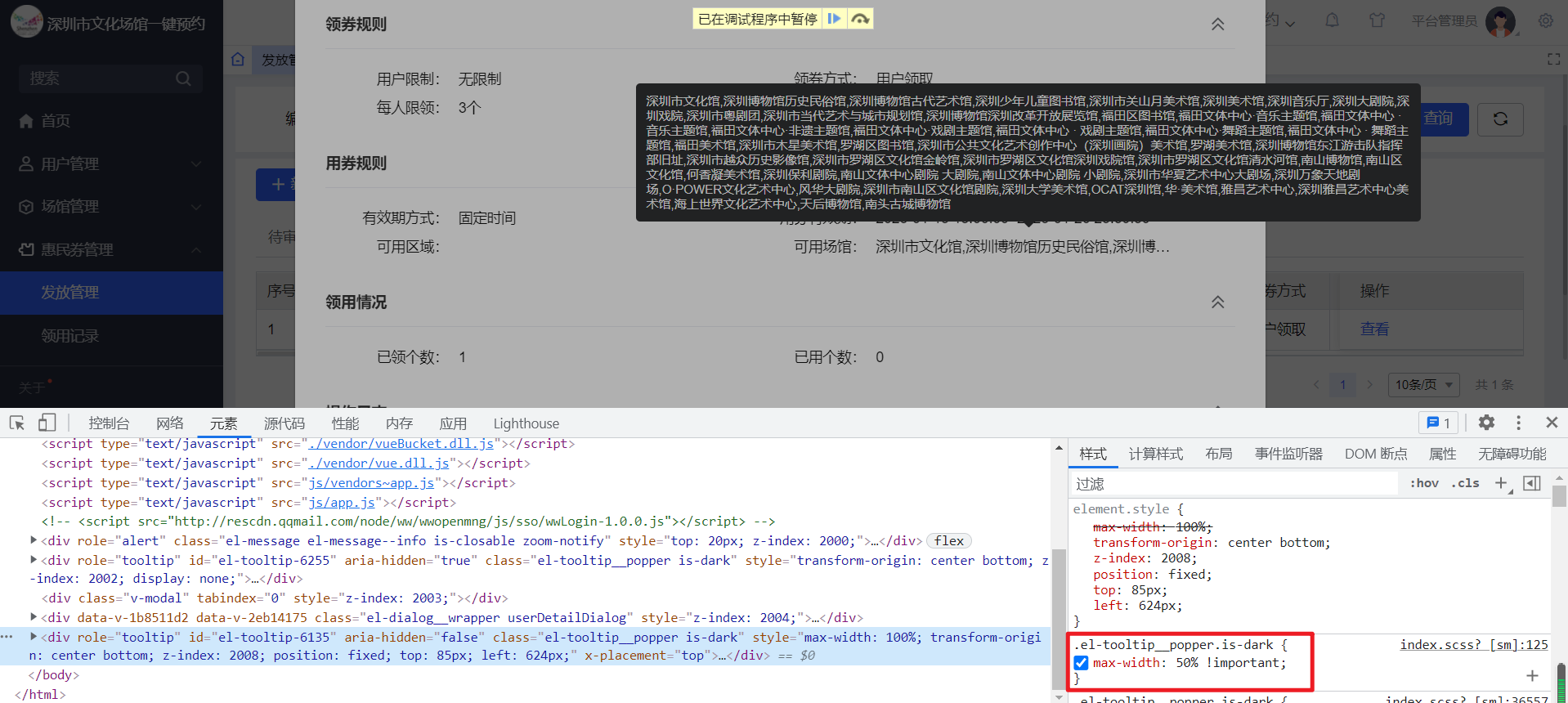Step over next function call icon
1568x703 pixels.
pyautogui.click(x=860, y=19)
